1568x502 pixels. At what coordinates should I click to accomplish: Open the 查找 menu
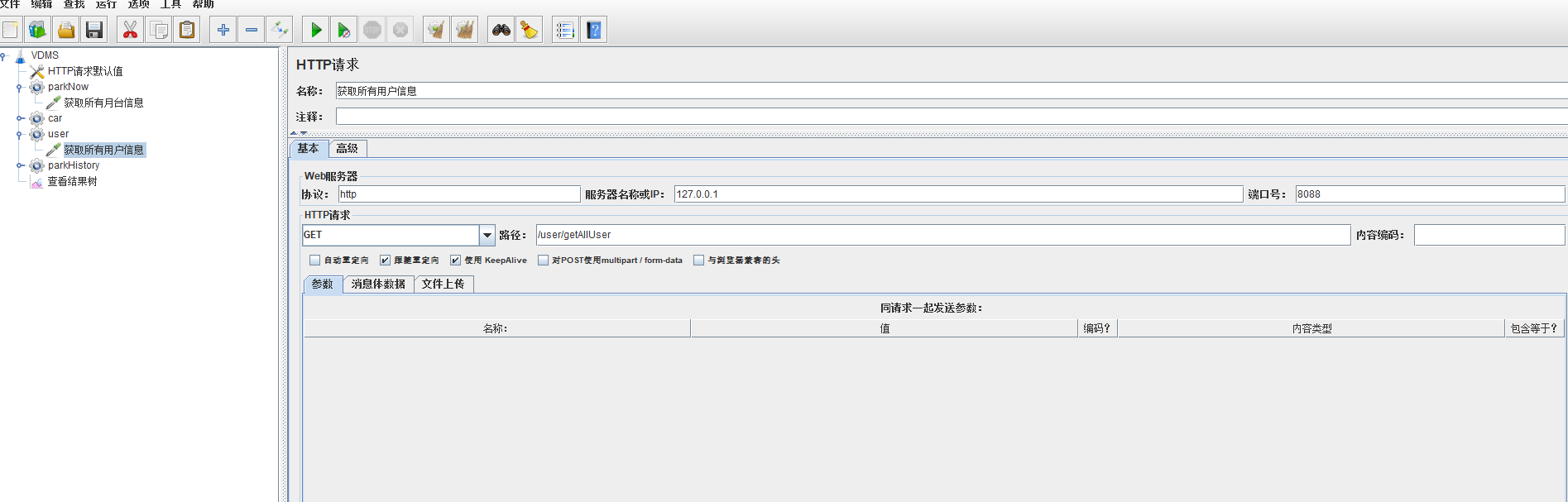[74, 4]
